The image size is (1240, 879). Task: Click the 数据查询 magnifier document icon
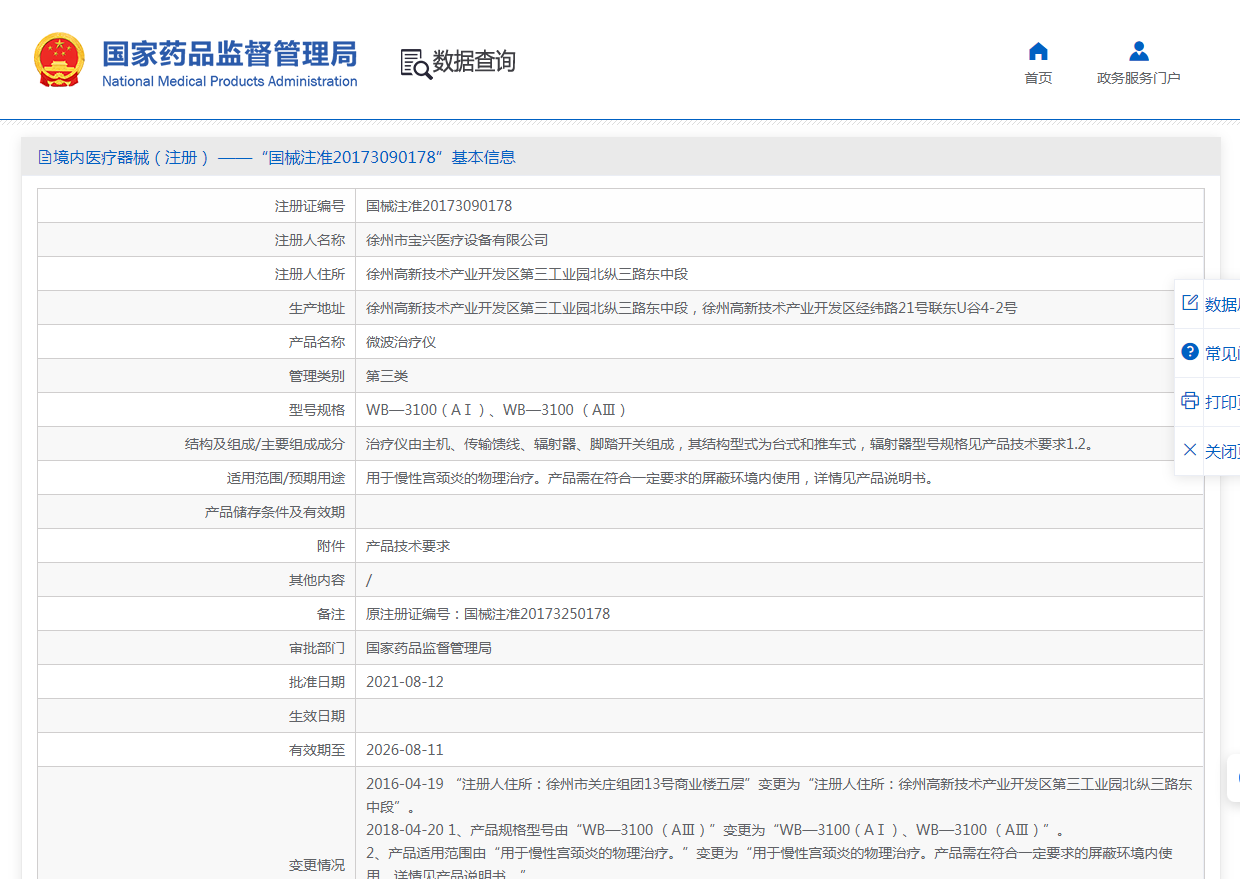416,63
